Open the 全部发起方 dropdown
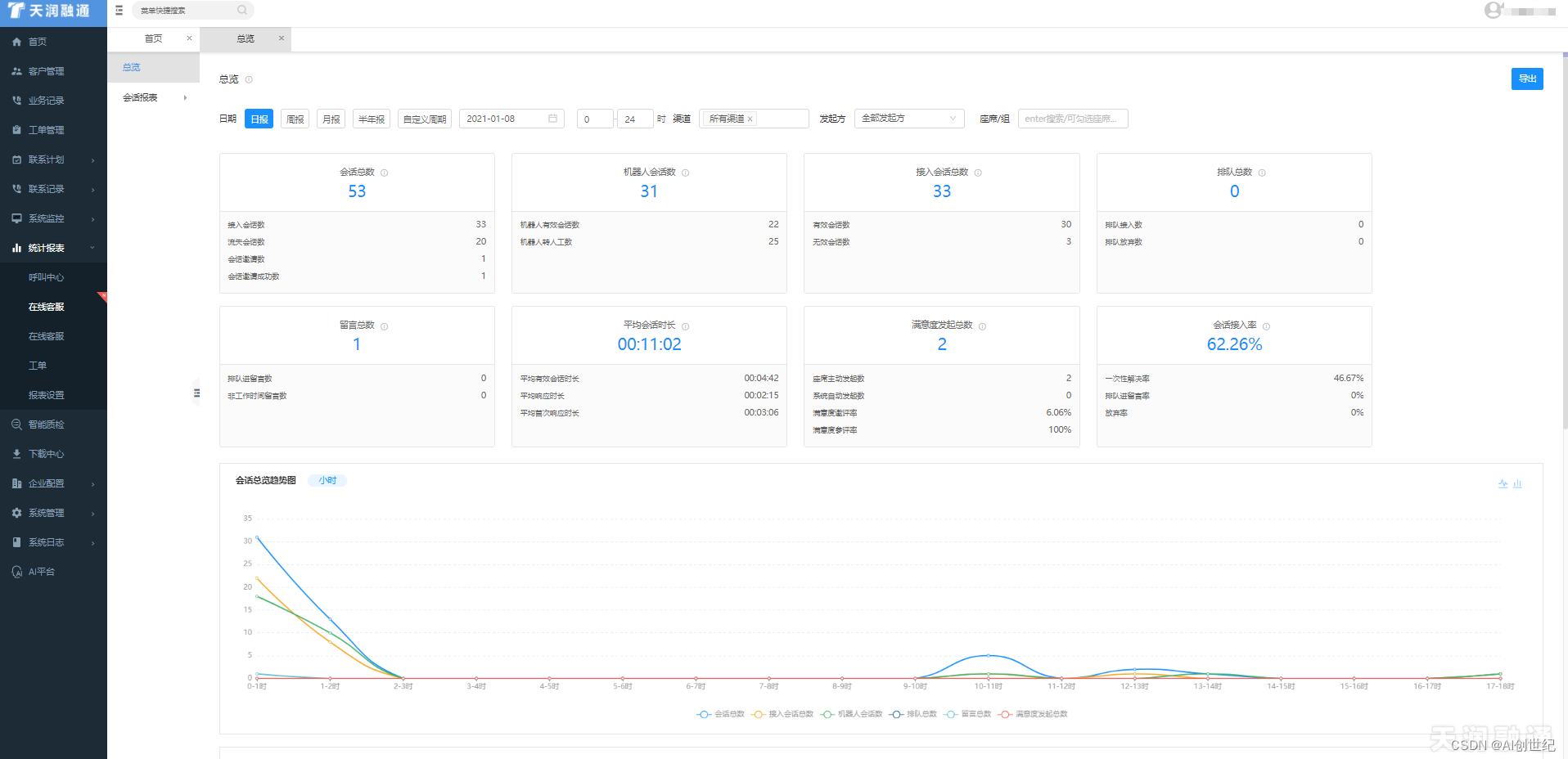 [x=908, y=119]
